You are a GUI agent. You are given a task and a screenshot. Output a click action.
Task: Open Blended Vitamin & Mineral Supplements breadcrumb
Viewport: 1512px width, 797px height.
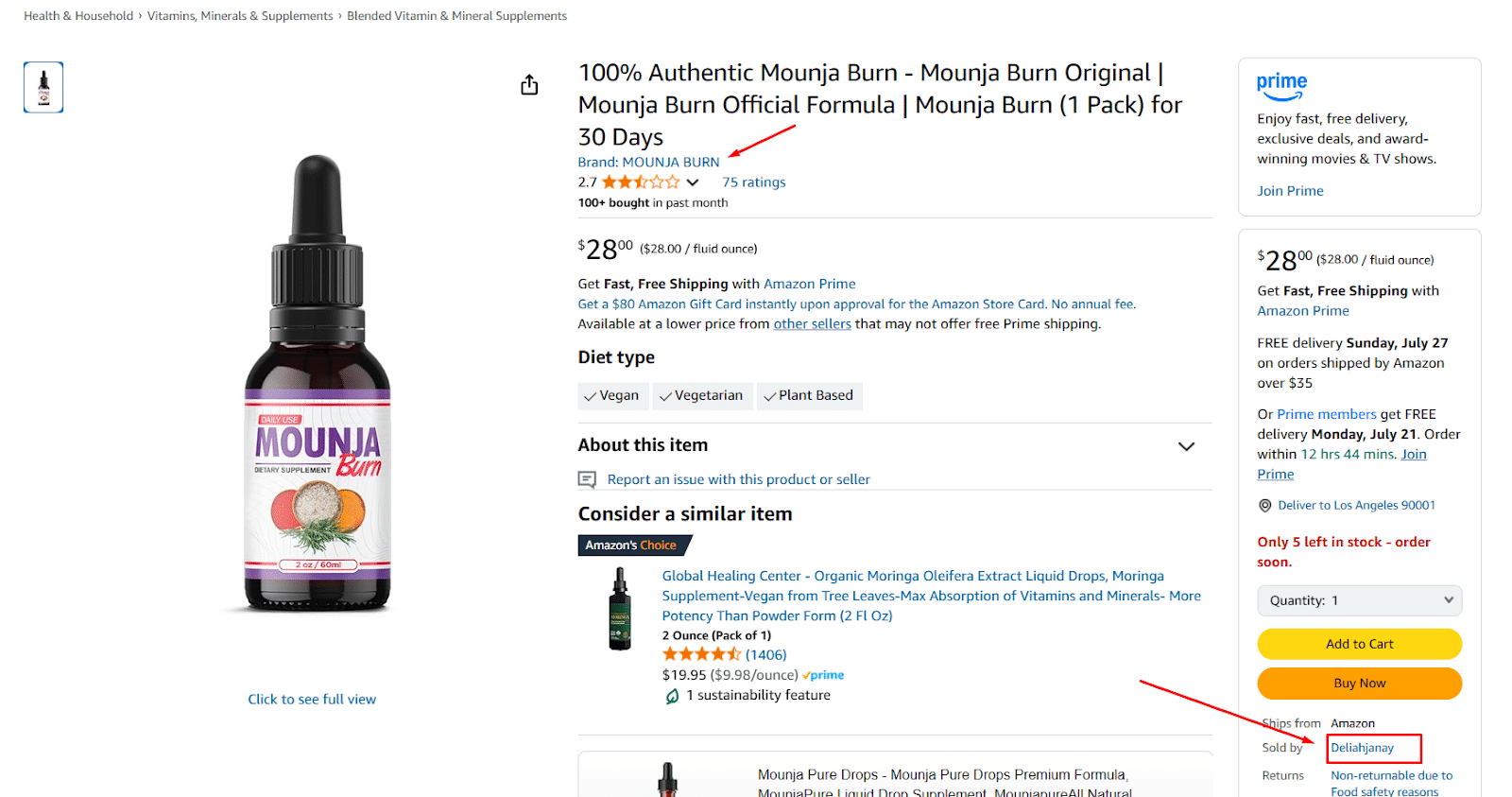(456, 16)
